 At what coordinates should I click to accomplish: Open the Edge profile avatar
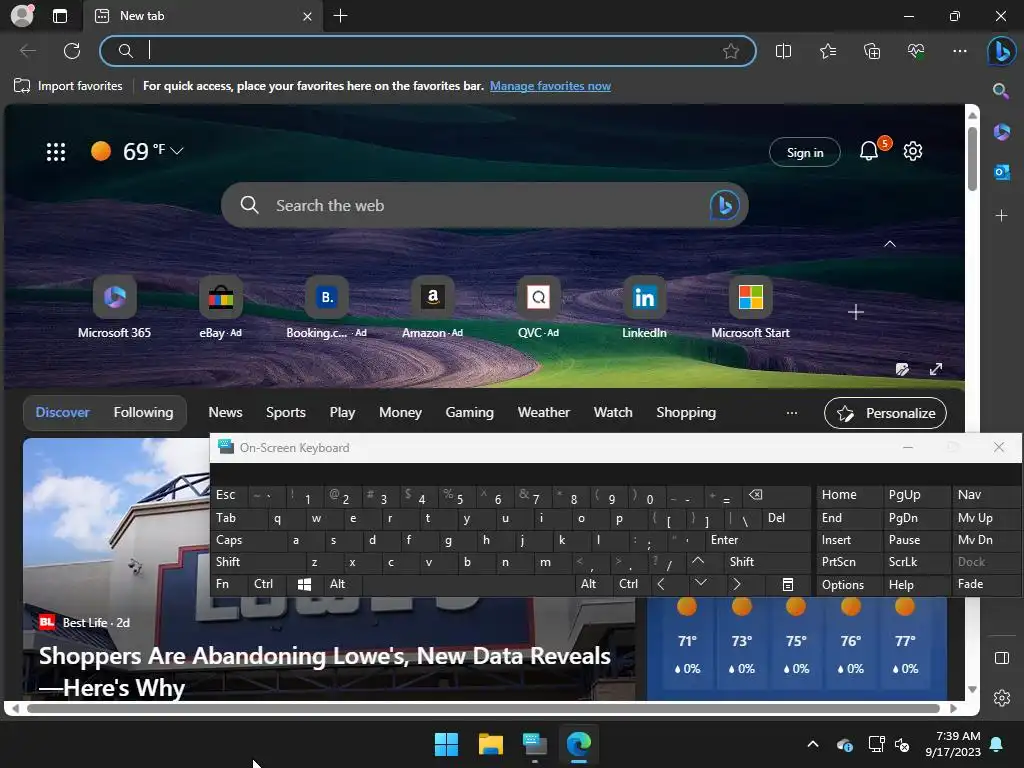(22, 16)
